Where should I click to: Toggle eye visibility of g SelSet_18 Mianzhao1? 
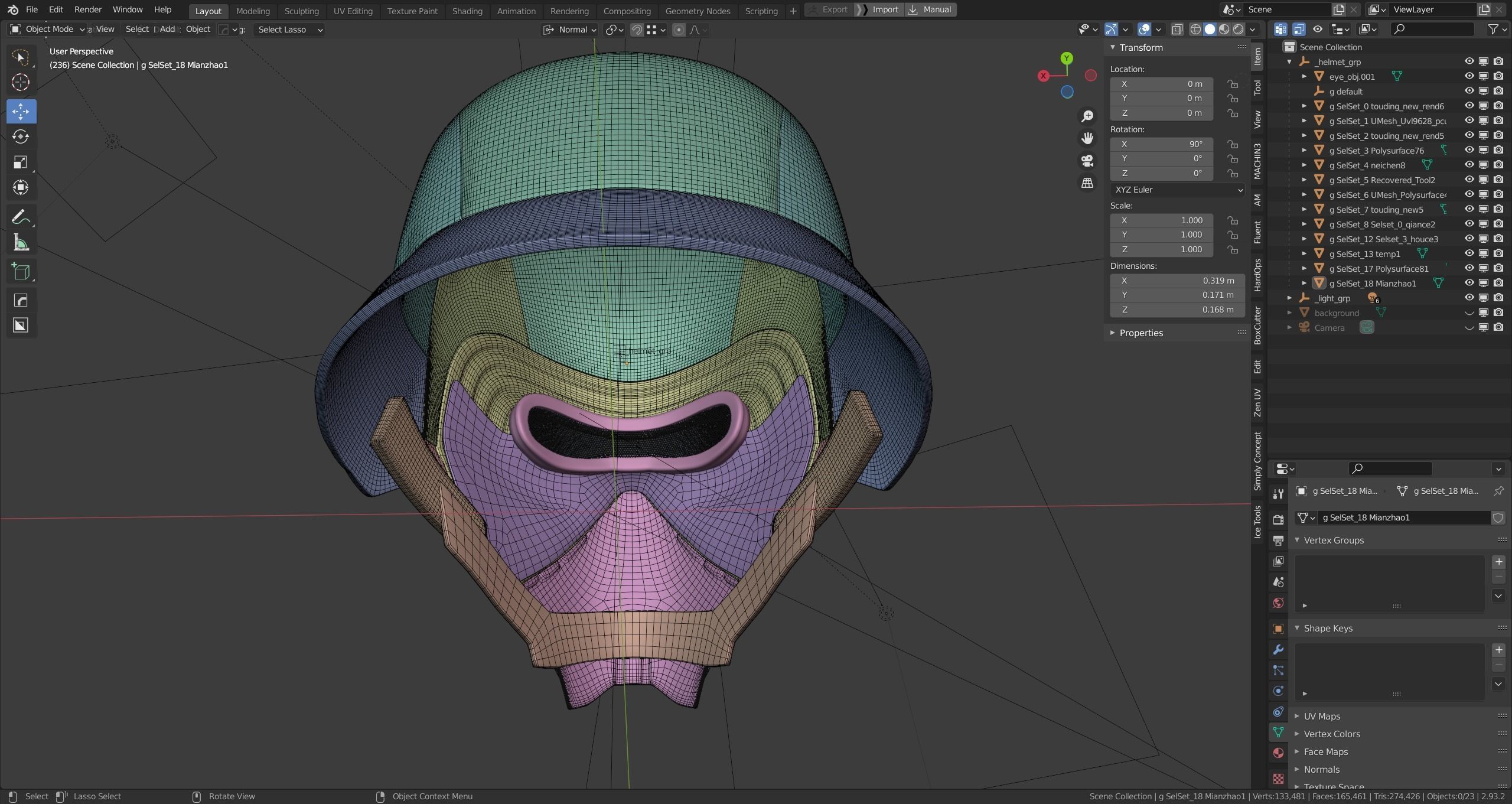pyautogui.click(x=1469, y=283)
